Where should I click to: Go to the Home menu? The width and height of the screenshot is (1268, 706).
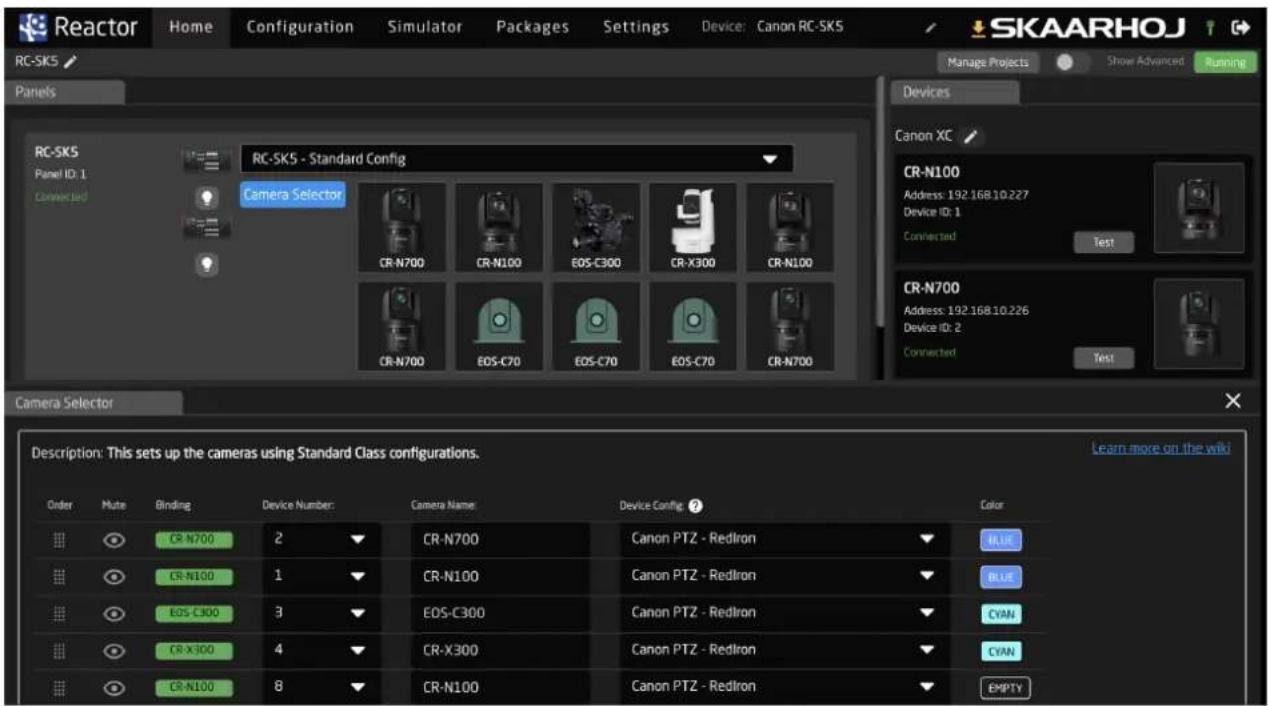pyautogui.click(x=191, y=28)
